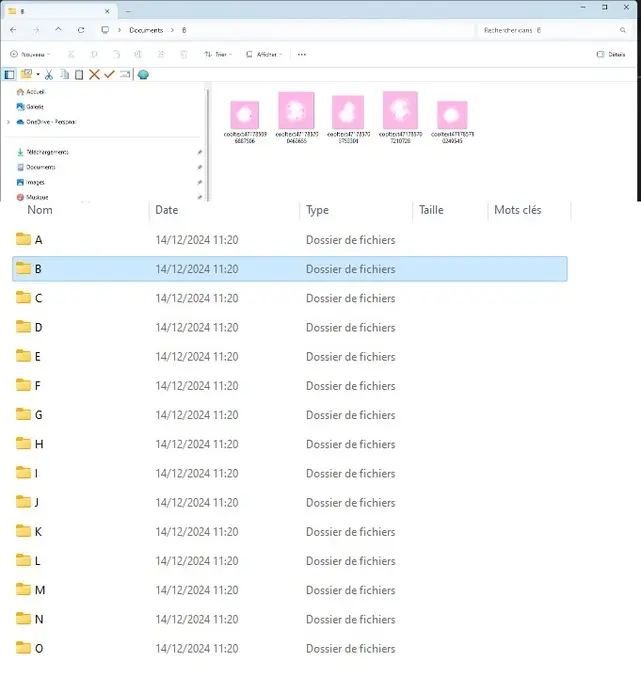This screenshot has height=678, width=641.
Task: Open the three-dots more options menu
Action: coord(302,54)
